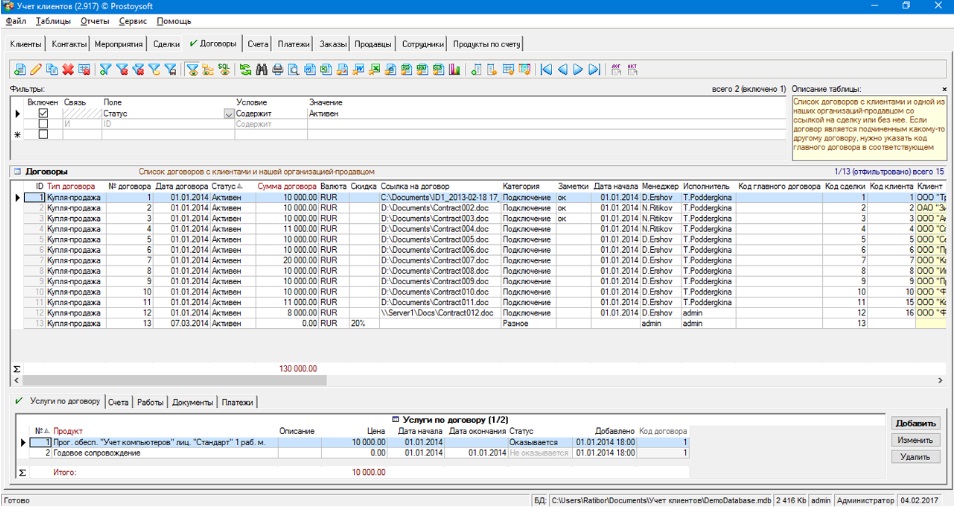Enable the ID filter row checkbox

point(43,124)
